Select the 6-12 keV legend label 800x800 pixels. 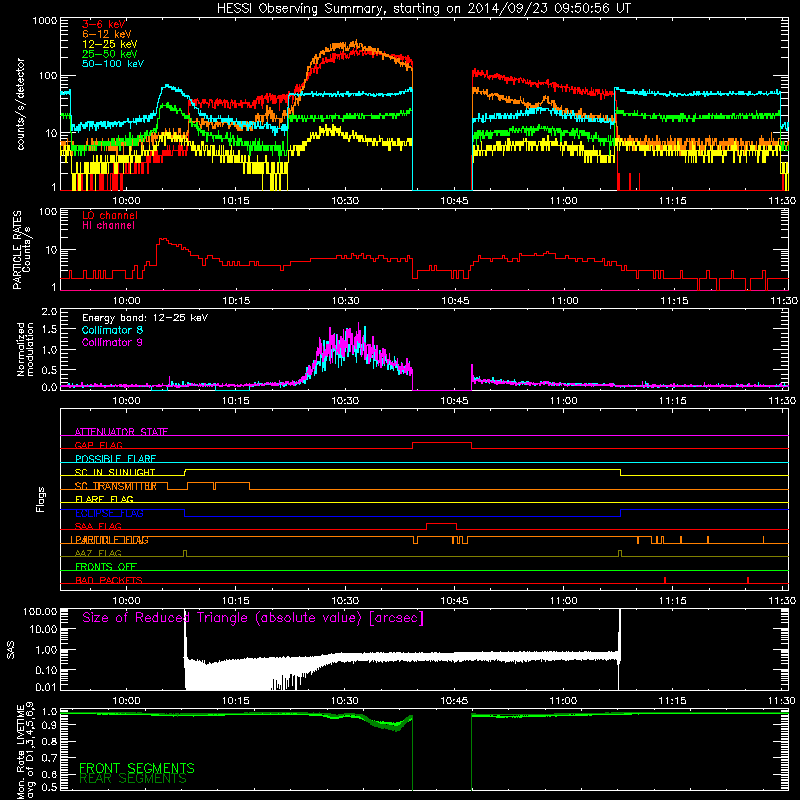107,34
